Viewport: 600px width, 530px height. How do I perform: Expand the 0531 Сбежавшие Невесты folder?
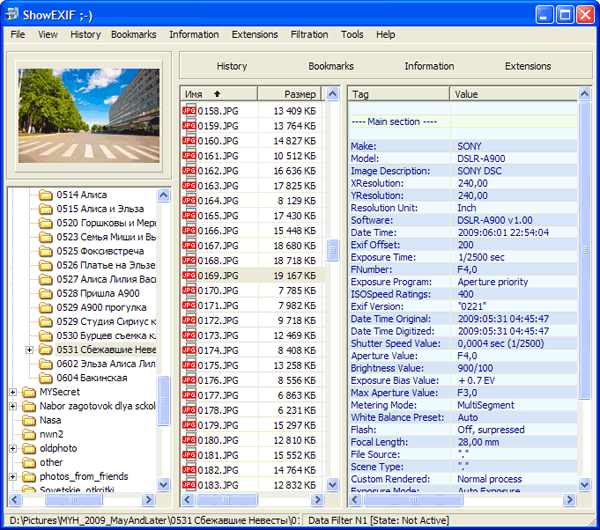(x=30, y=350)
